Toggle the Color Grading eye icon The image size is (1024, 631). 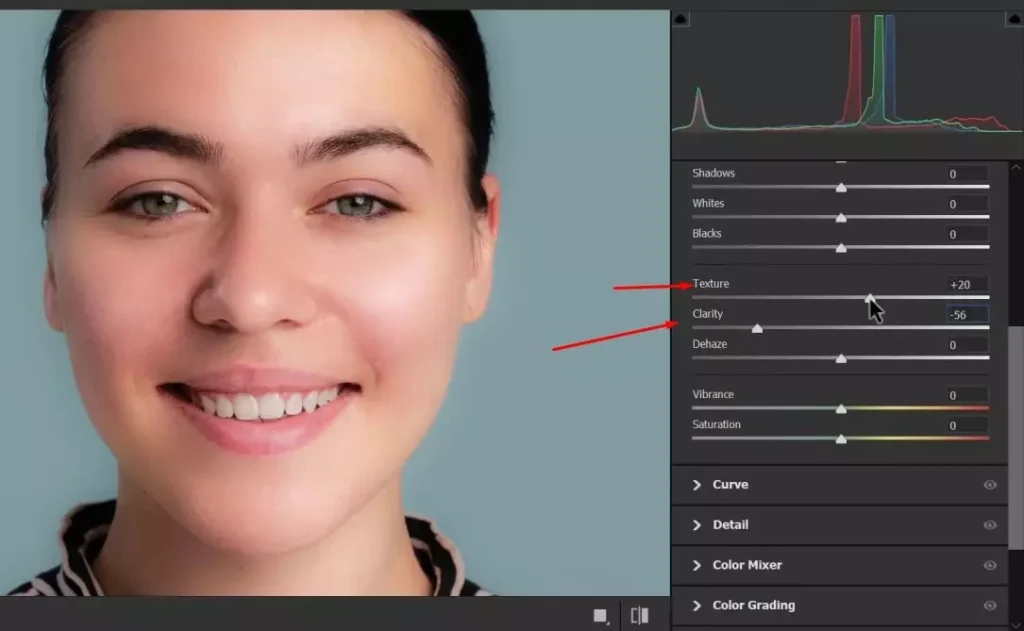[991, 605]
